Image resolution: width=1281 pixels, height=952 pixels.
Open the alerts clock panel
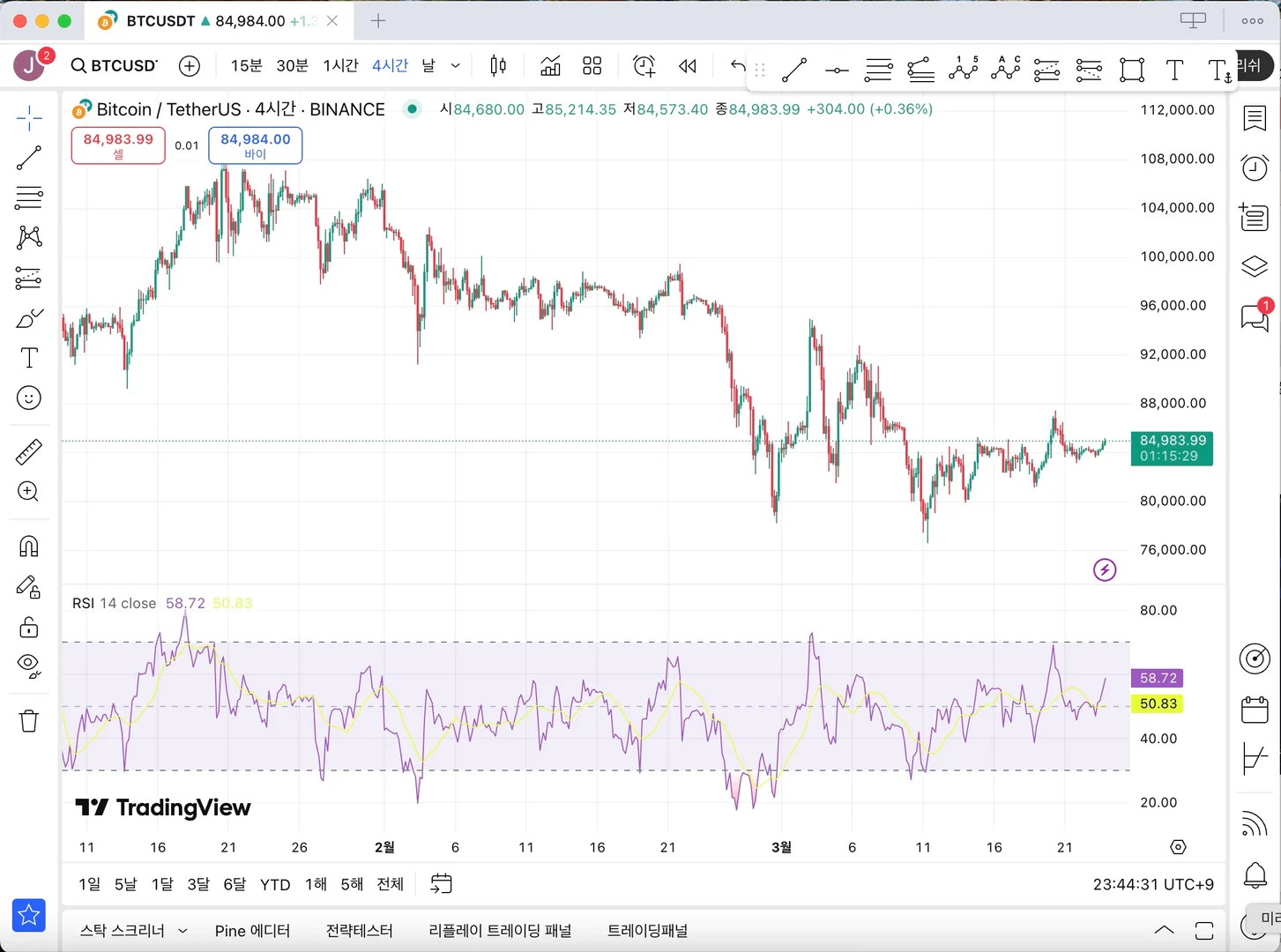click(x=1255, y=167)
